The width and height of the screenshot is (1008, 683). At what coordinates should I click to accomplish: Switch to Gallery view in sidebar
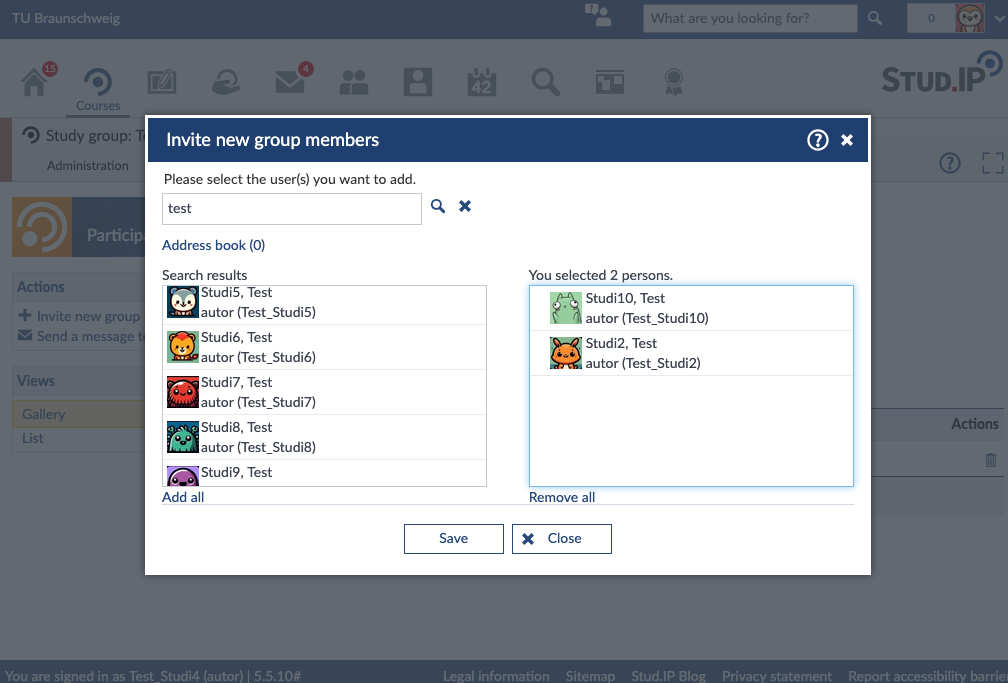click(78, 414)
